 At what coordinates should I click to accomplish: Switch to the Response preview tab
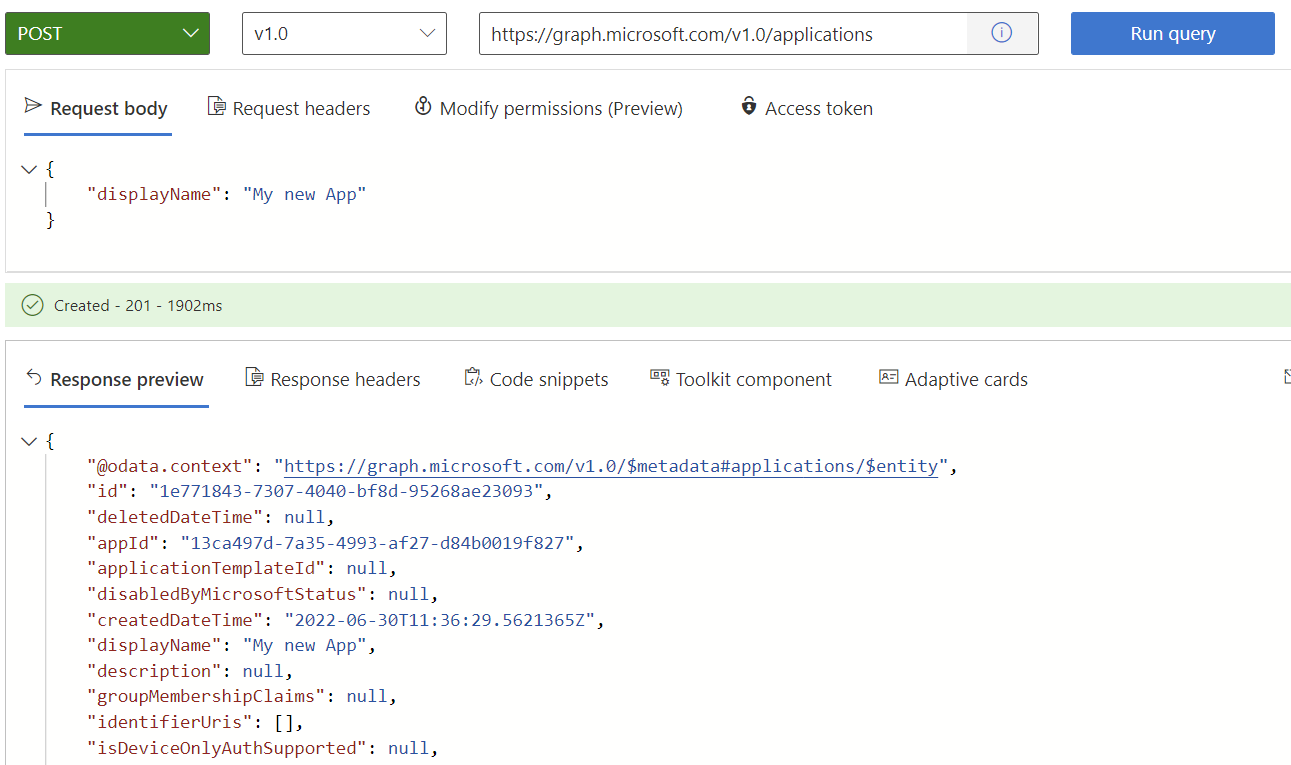116,380
